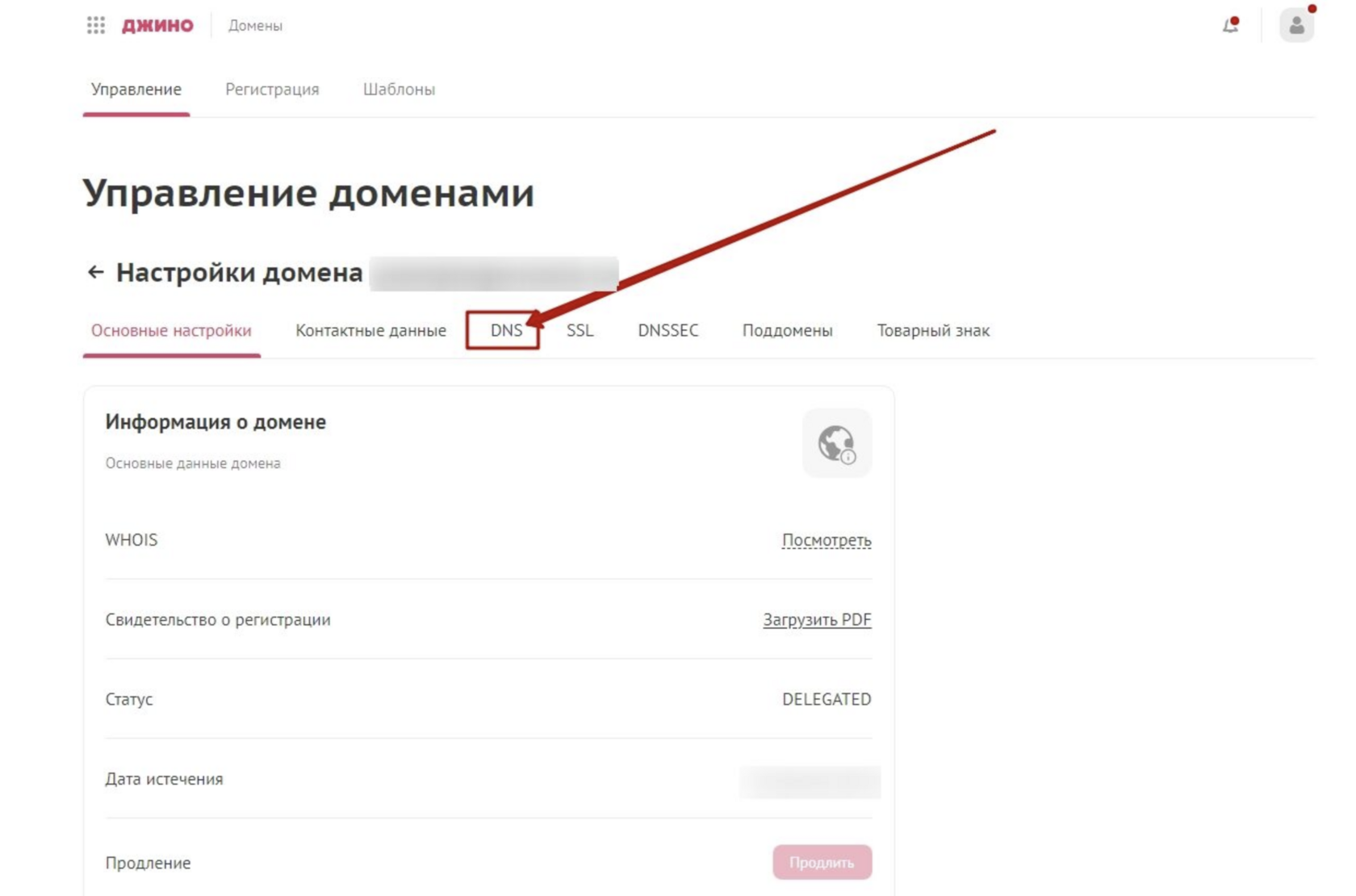This screenshot has height=896, width=1356.
Task: Switch to the SSL tab
Action: point(580,331)
